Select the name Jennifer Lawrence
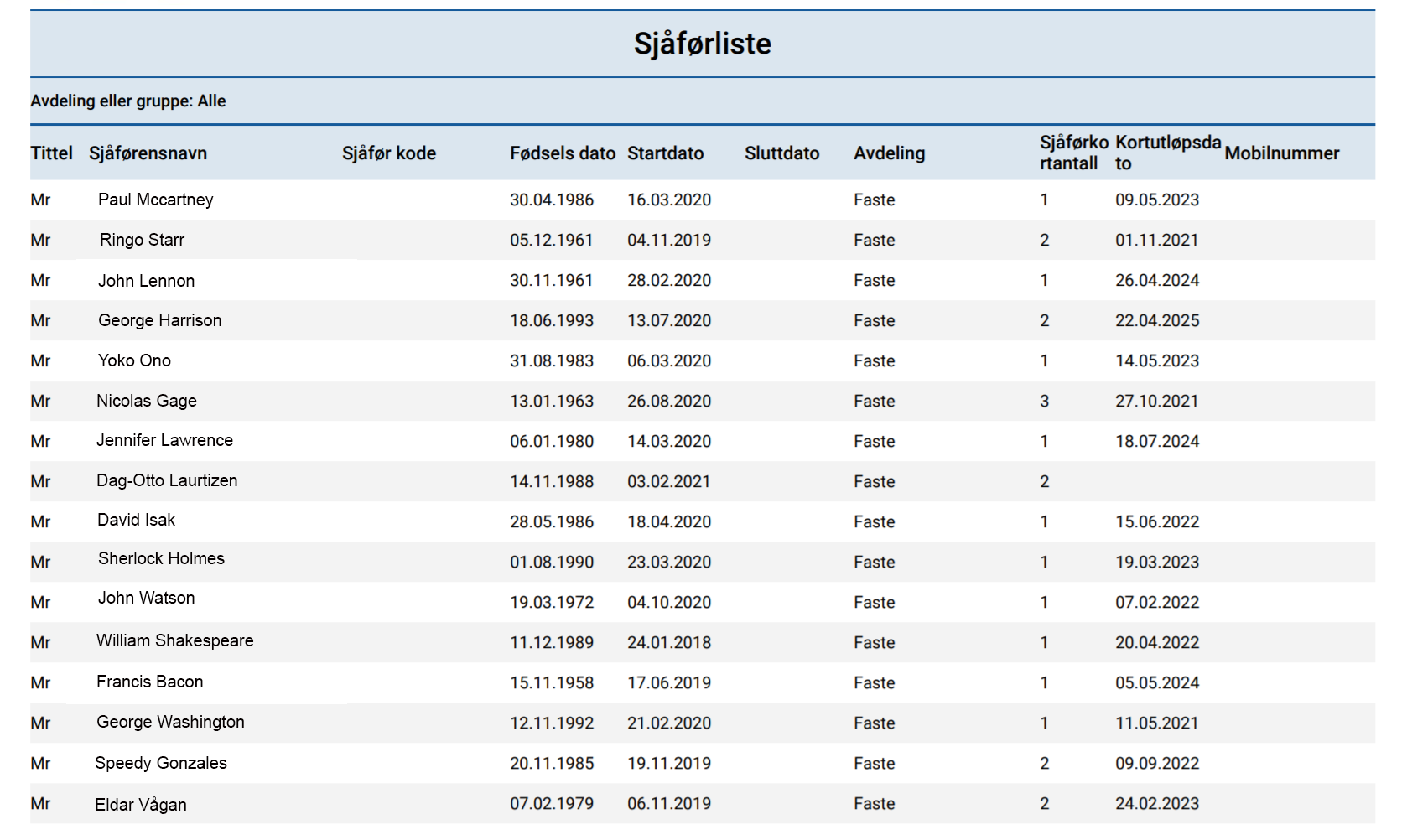 click(x=164, y=440)
